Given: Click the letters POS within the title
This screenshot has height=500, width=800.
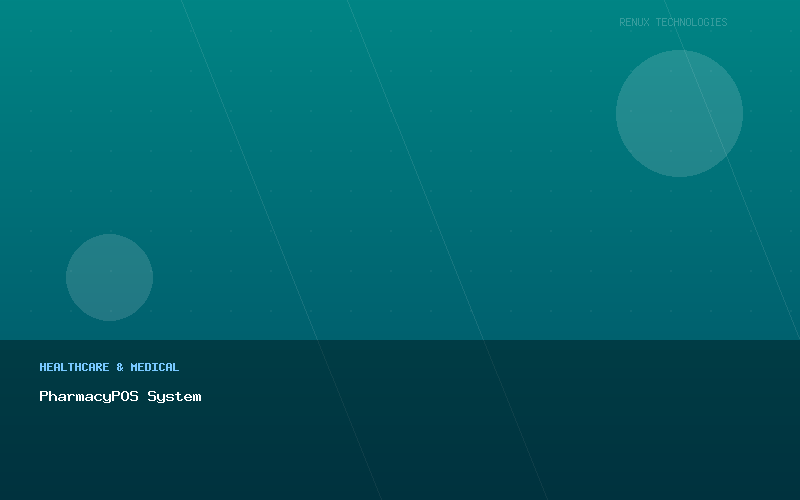Looking at the screenshot, I should click(x=125, y=396).
